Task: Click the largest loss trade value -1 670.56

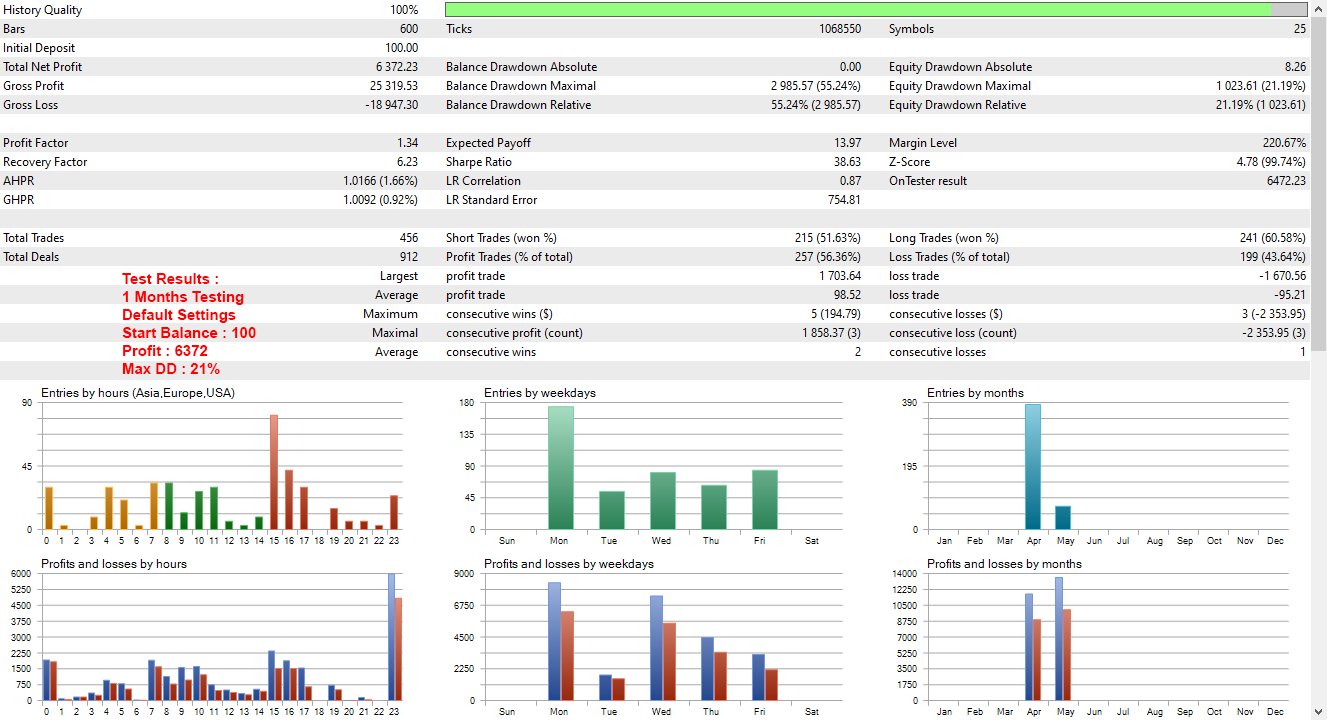Action: pyautogui.click(x=1283, y=276)
